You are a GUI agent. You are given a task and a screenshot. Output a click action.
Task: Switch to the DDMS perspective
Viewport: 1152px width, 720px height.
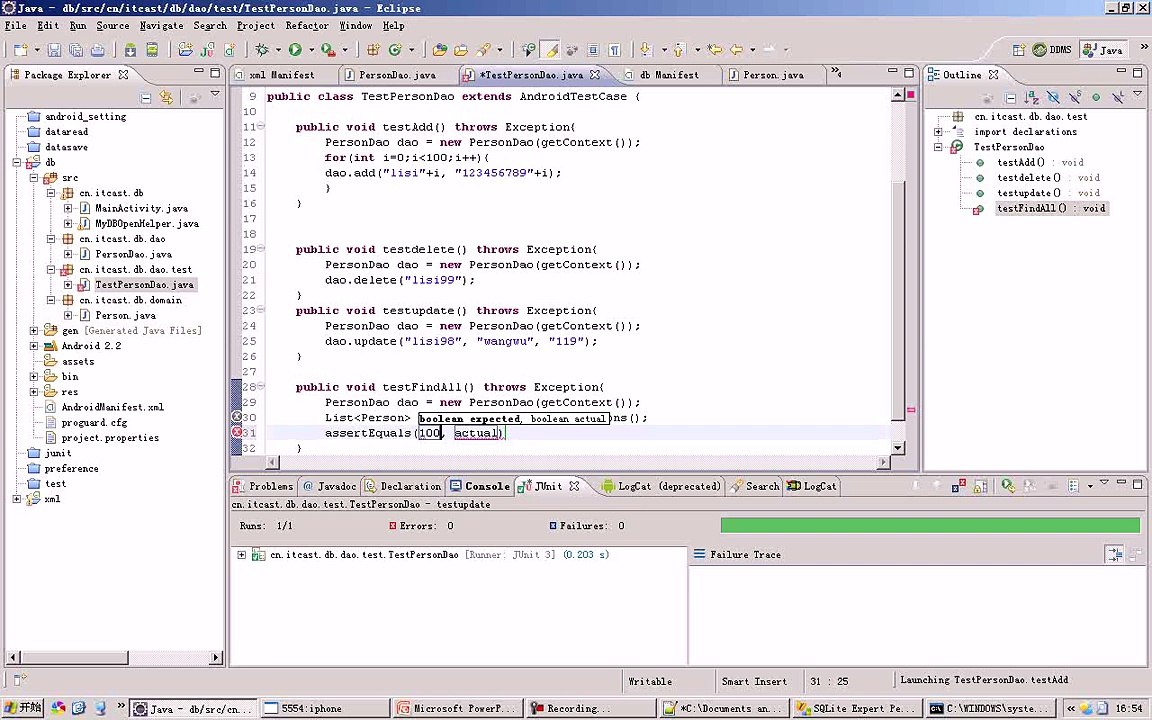[x=1053, y=50]
